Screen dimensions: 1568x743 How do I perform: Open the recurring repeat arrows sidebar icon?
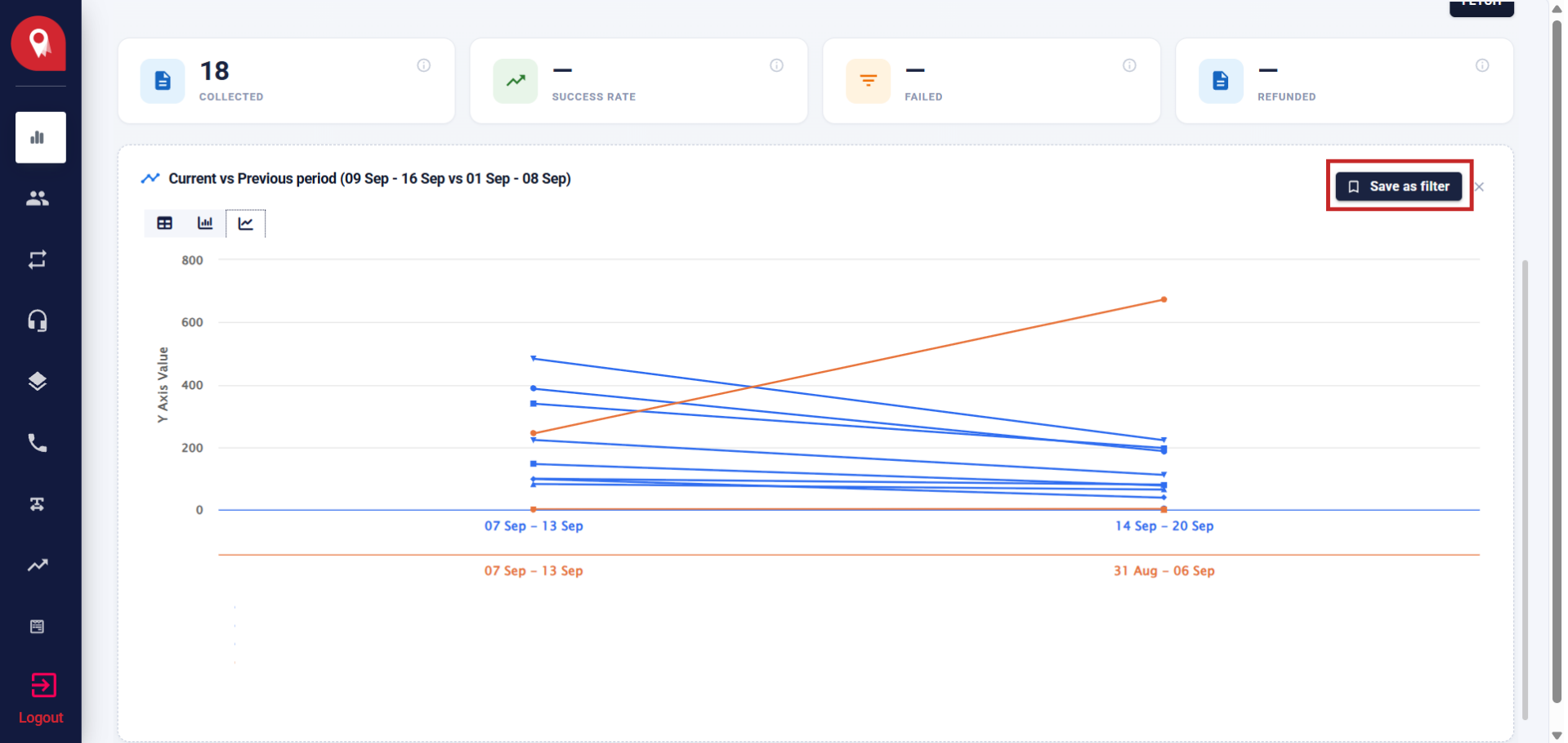coord(38,259)
